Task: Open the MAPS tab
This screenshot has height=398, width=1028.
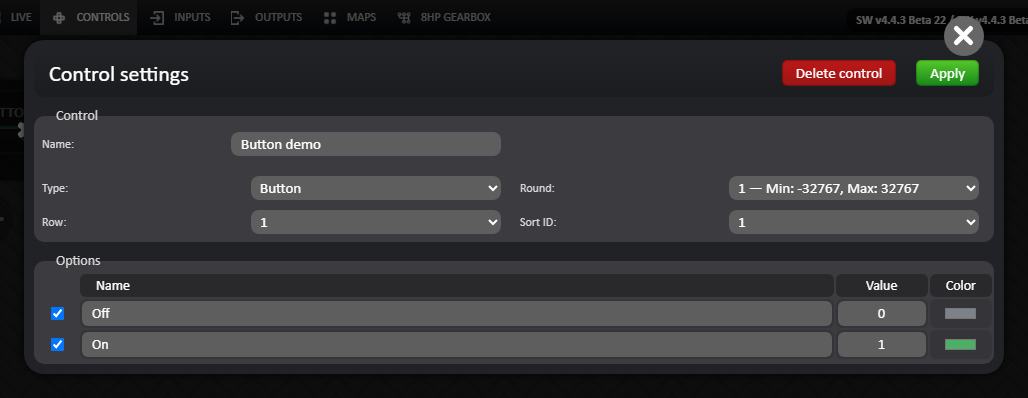Action: [x=350, y=17]
